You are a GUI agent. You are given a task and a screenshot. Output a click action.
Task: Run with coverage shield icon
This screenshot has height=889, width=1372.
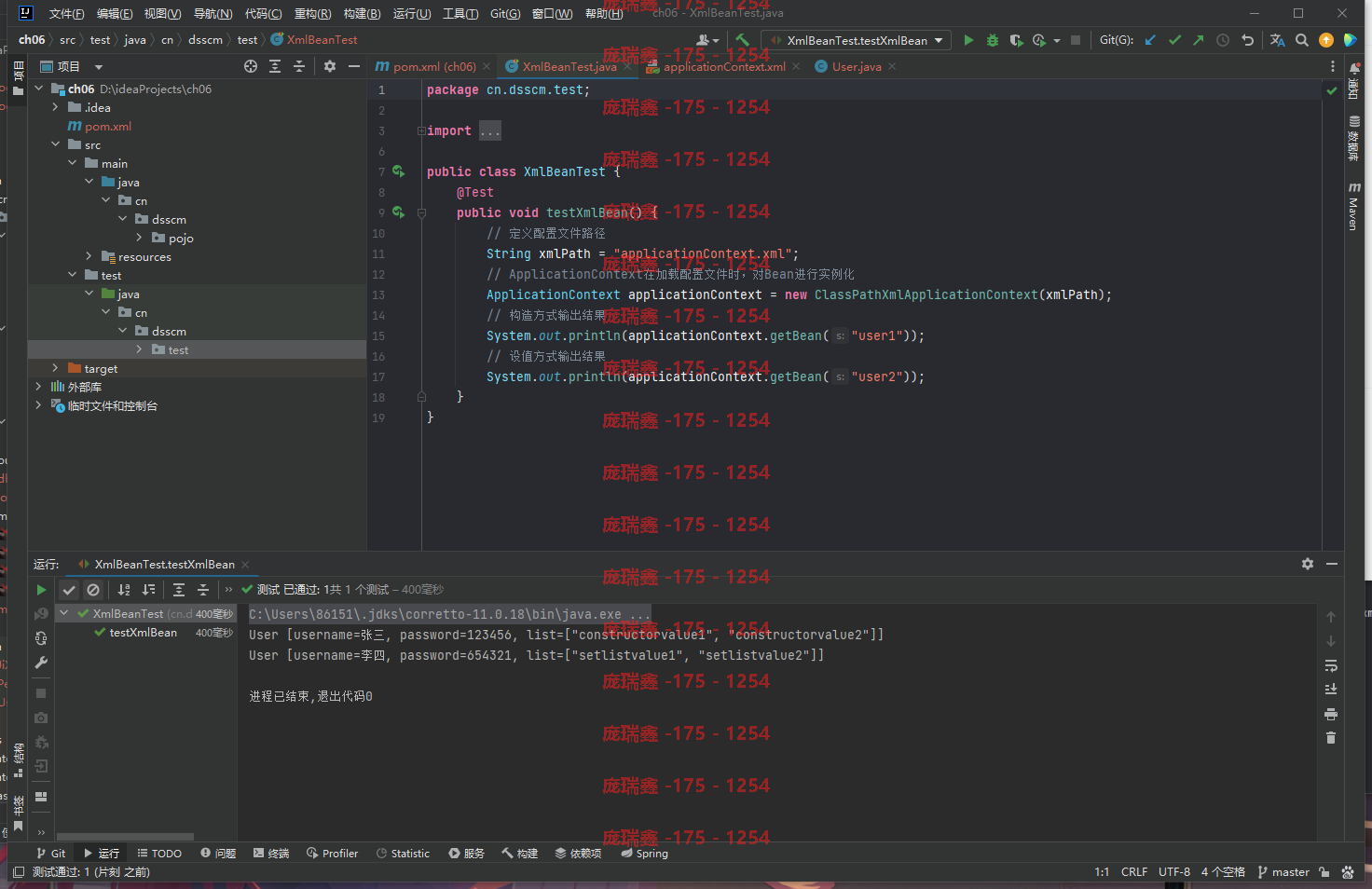[1016, 40]
